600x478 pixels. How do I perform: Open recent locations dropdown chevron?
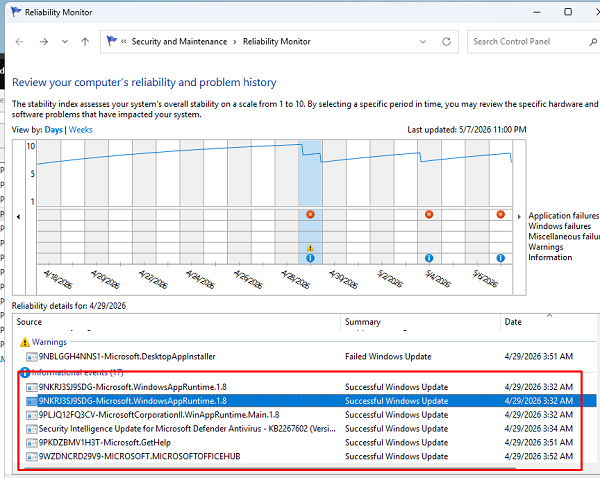(x=65, y=42)
